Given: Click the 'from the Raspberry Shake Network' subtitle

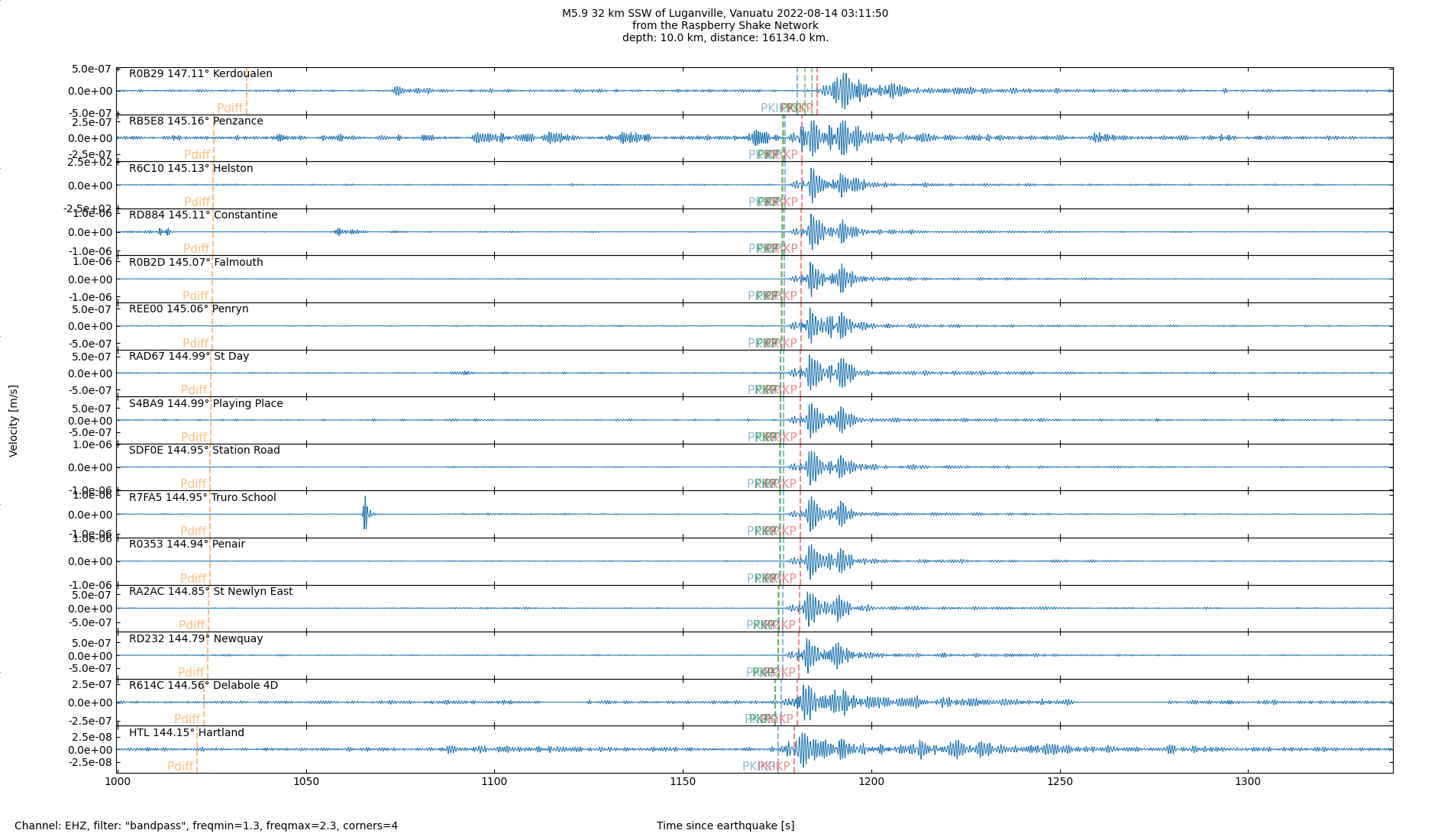Looking at the screenshot, I should (725, 25).
